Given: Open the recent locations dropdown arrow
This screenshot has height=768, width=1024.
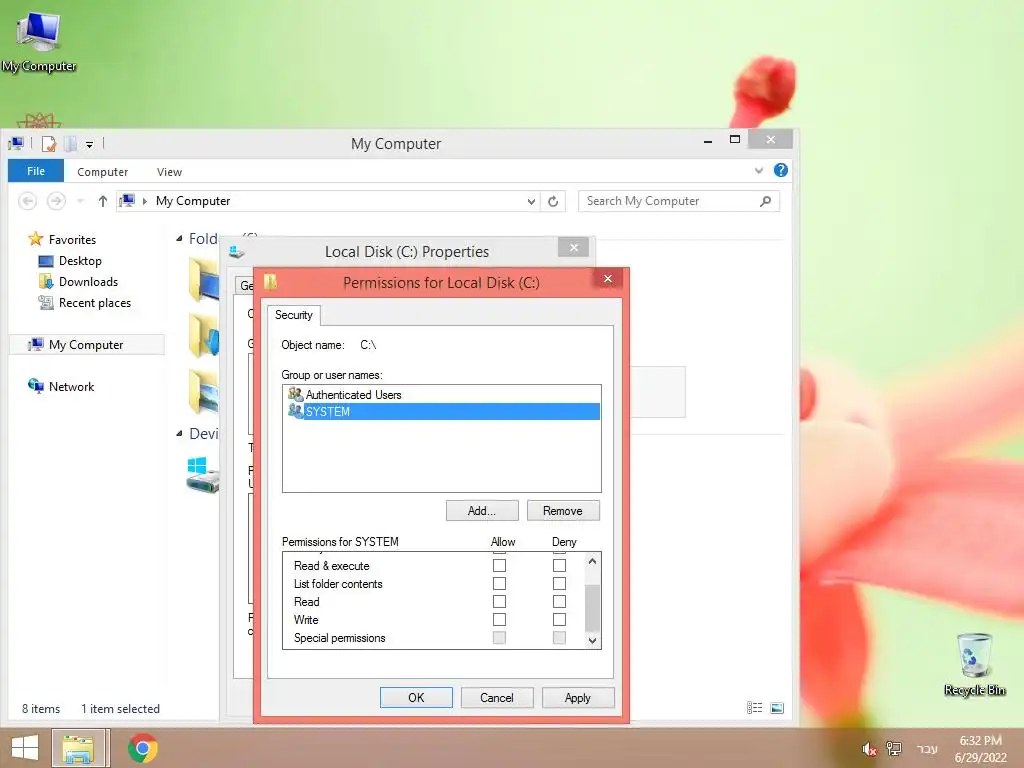Looking at the screenshot, I should pos(80,201).
